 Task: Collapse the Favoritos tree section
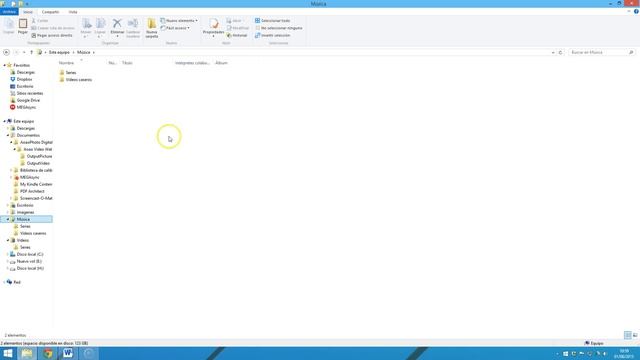[4, 65]
